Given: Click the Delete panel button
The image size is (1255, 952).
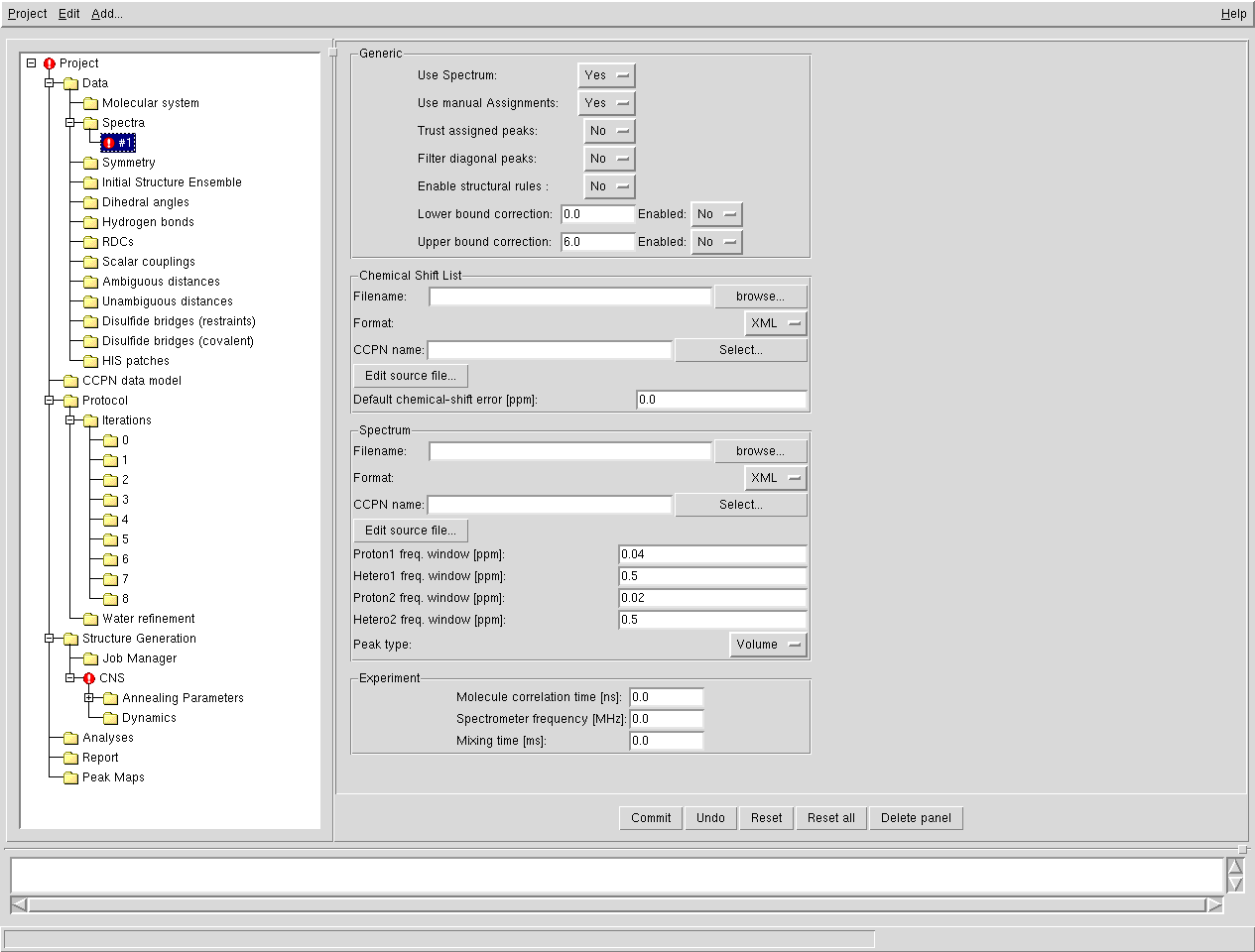Looking at the screenshot, I should coord(916,818).
